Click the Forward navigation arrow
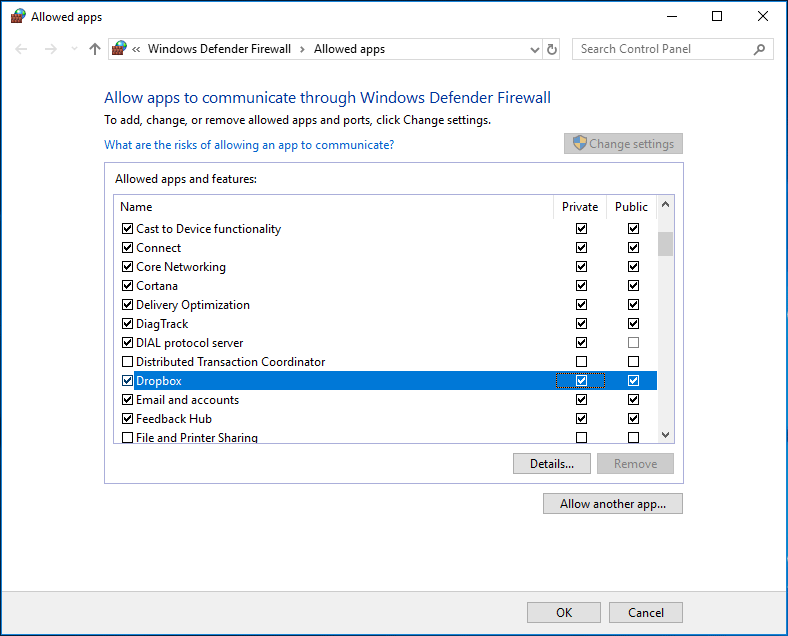788x636 pixels. pos(50,49)
